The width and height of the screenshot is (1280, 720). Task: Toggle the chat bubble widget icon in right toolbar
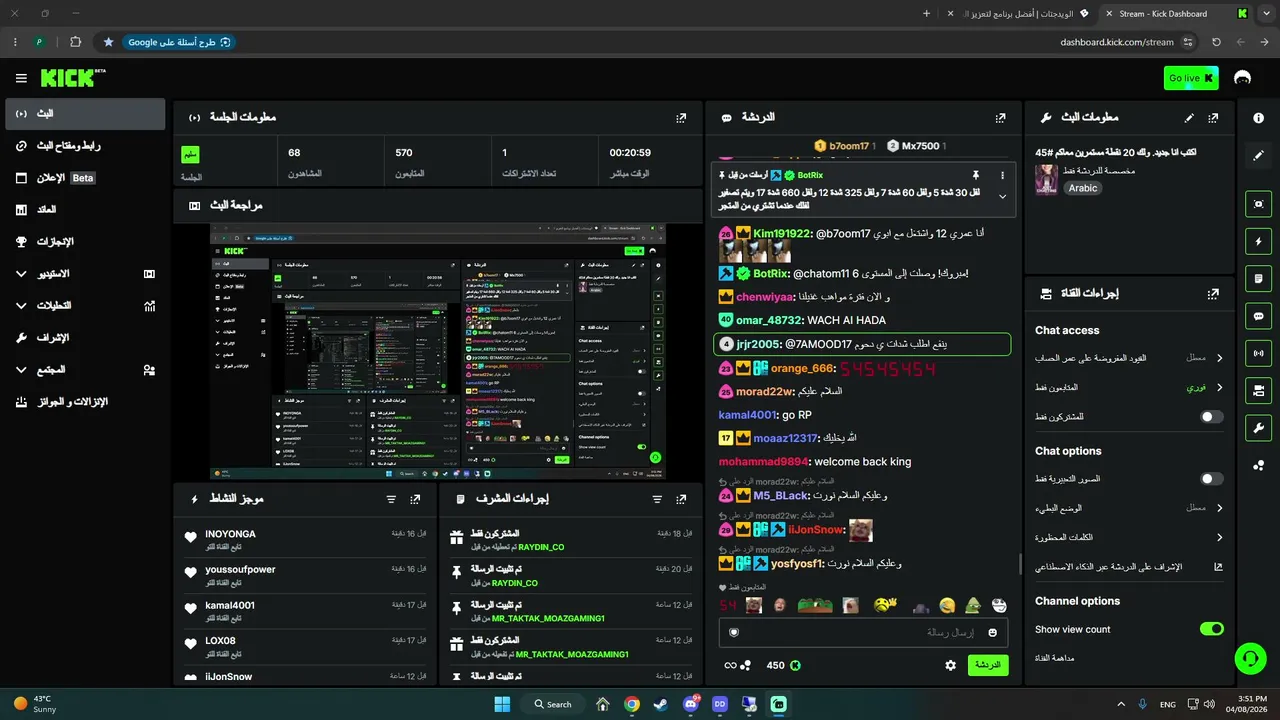(1258, 316)
